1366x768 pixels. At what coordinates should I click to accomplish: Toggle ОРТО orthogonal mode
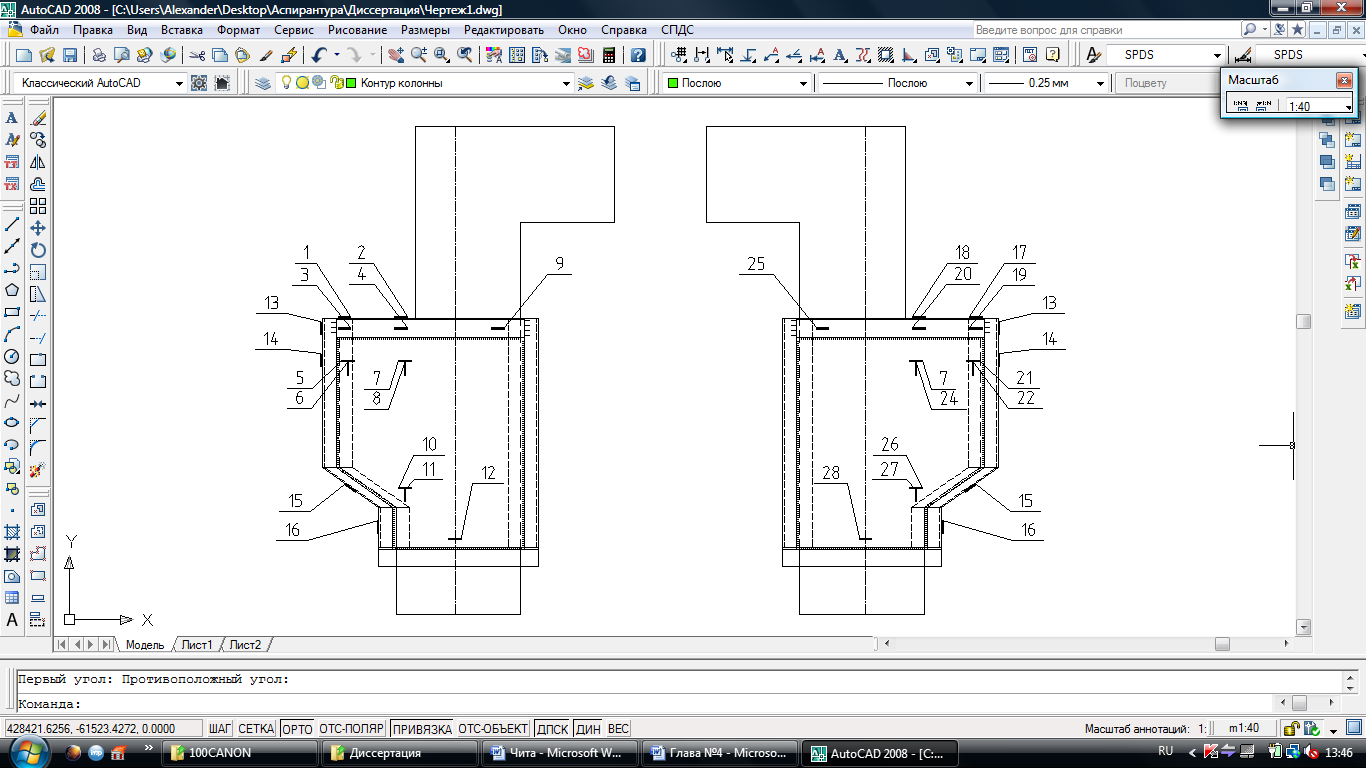tap(297, 729)
